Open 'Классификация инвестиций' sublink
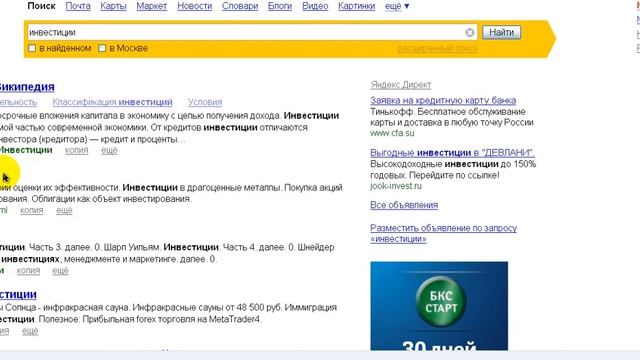The height and width of the screenshot is (360, 640). coord(113,102)
